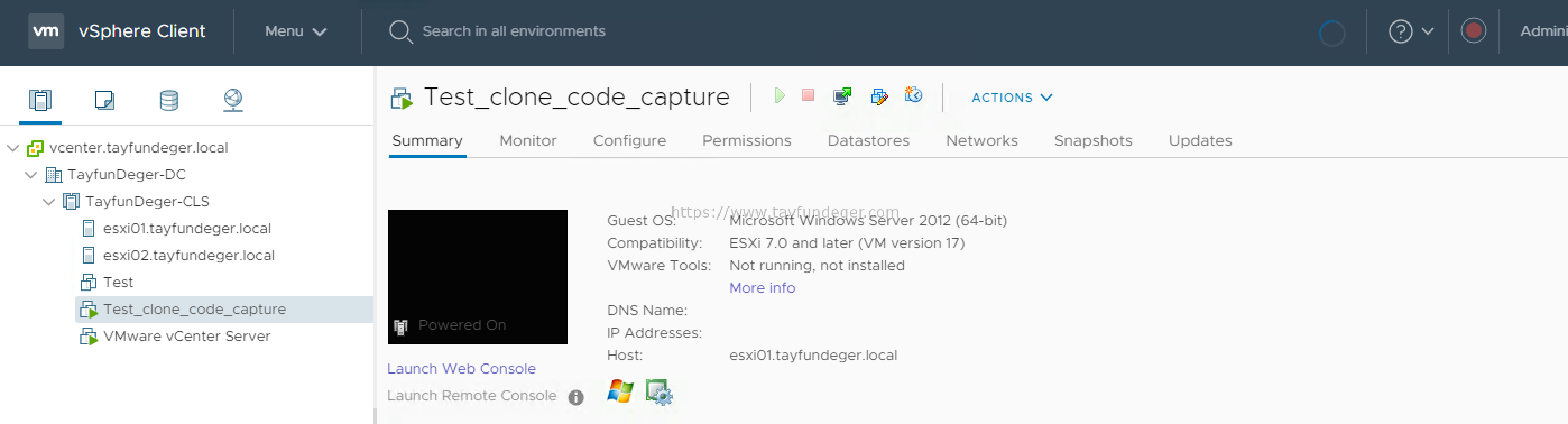The image size is (1568, 424).
Task: Click the 'Not running, not installed' text
Action: (817, 266)
